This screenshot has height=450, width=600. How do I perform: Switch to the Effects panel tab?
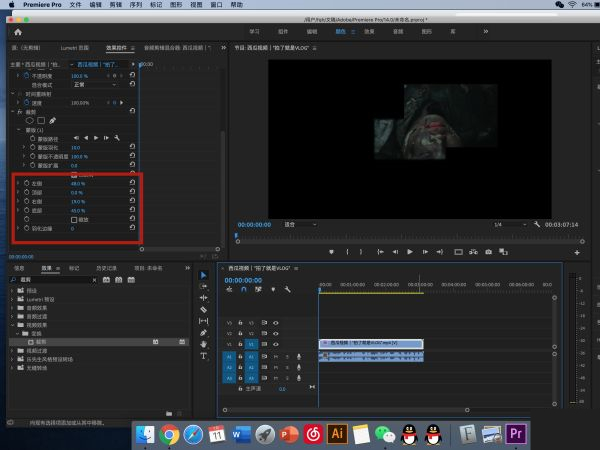tap(47, 268)
